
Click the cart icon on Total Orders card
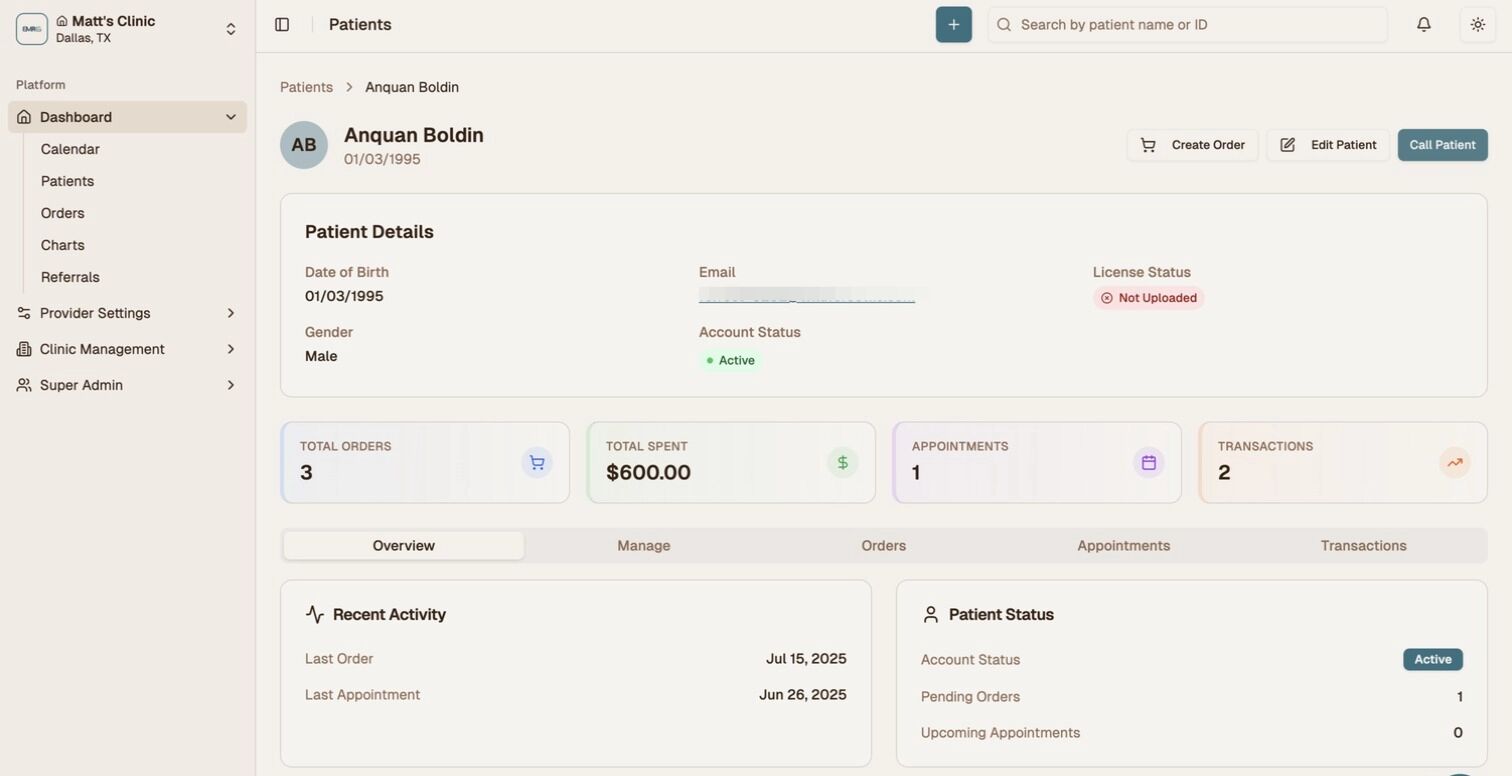coord(536,462)
